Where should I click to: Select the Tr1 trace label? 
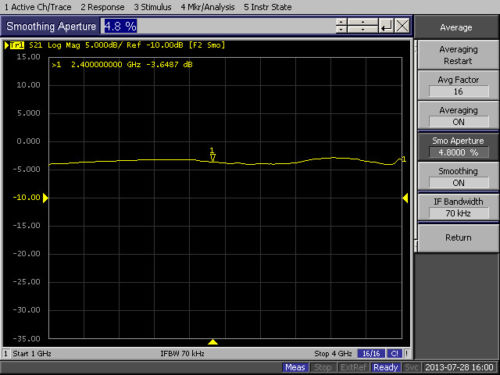(x=17, y=45)
